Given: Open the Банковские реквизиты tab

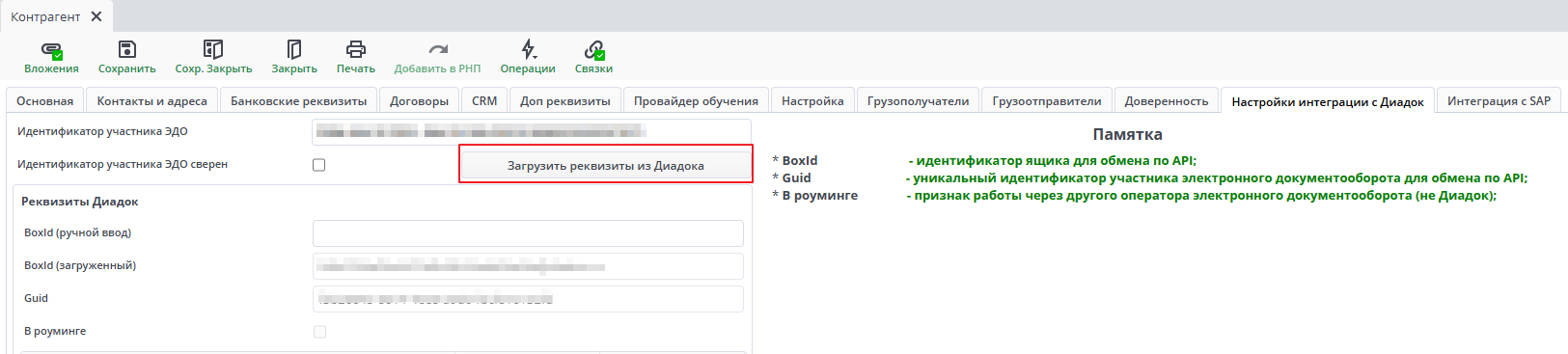Looking at the screenshot, I should [299, 100].
